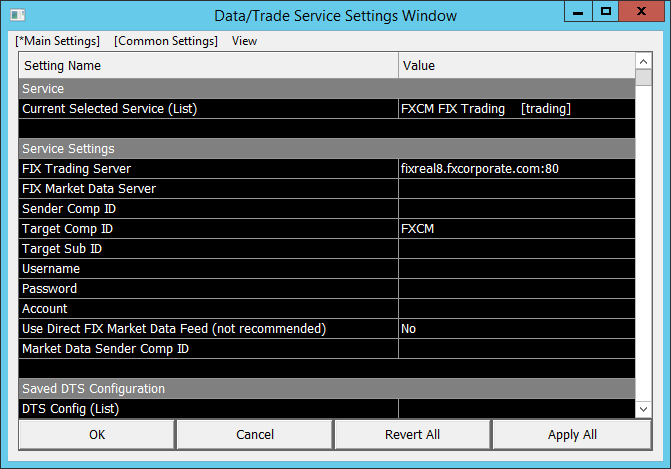Open the DTS Config list value
This screenshot has height=469, width=671.
click(517, 409)
